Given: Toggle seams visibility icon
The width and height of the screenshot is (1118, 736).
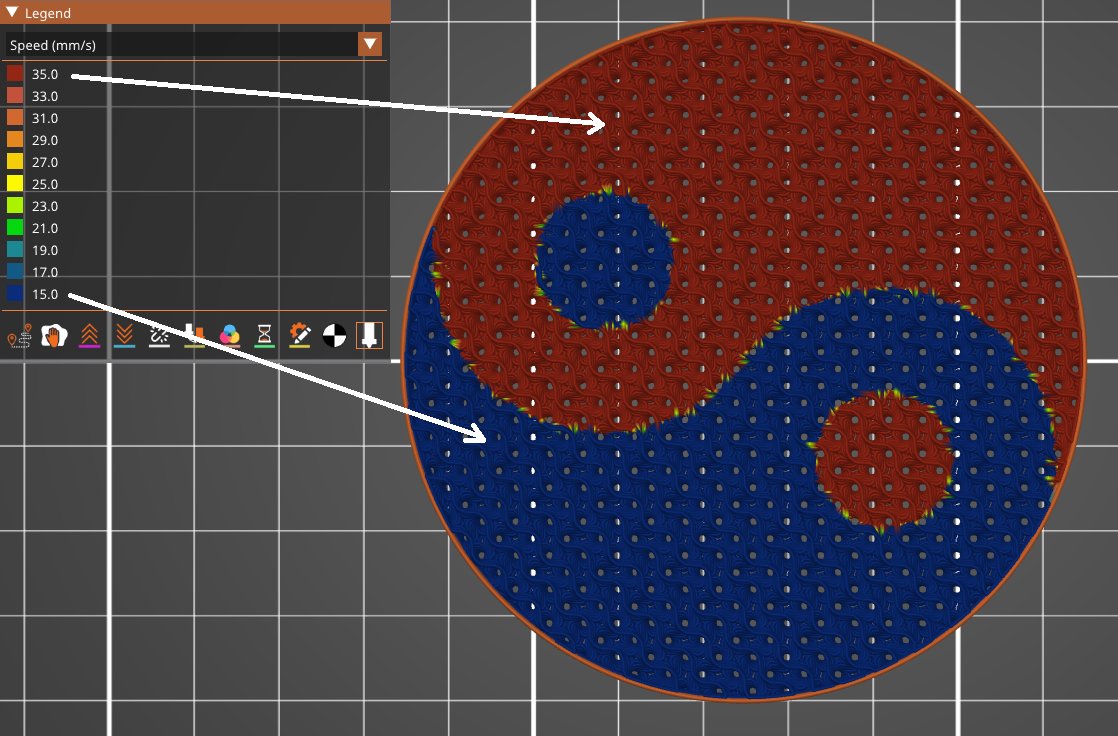Looking at the screenshot, I should click(159, 335).
